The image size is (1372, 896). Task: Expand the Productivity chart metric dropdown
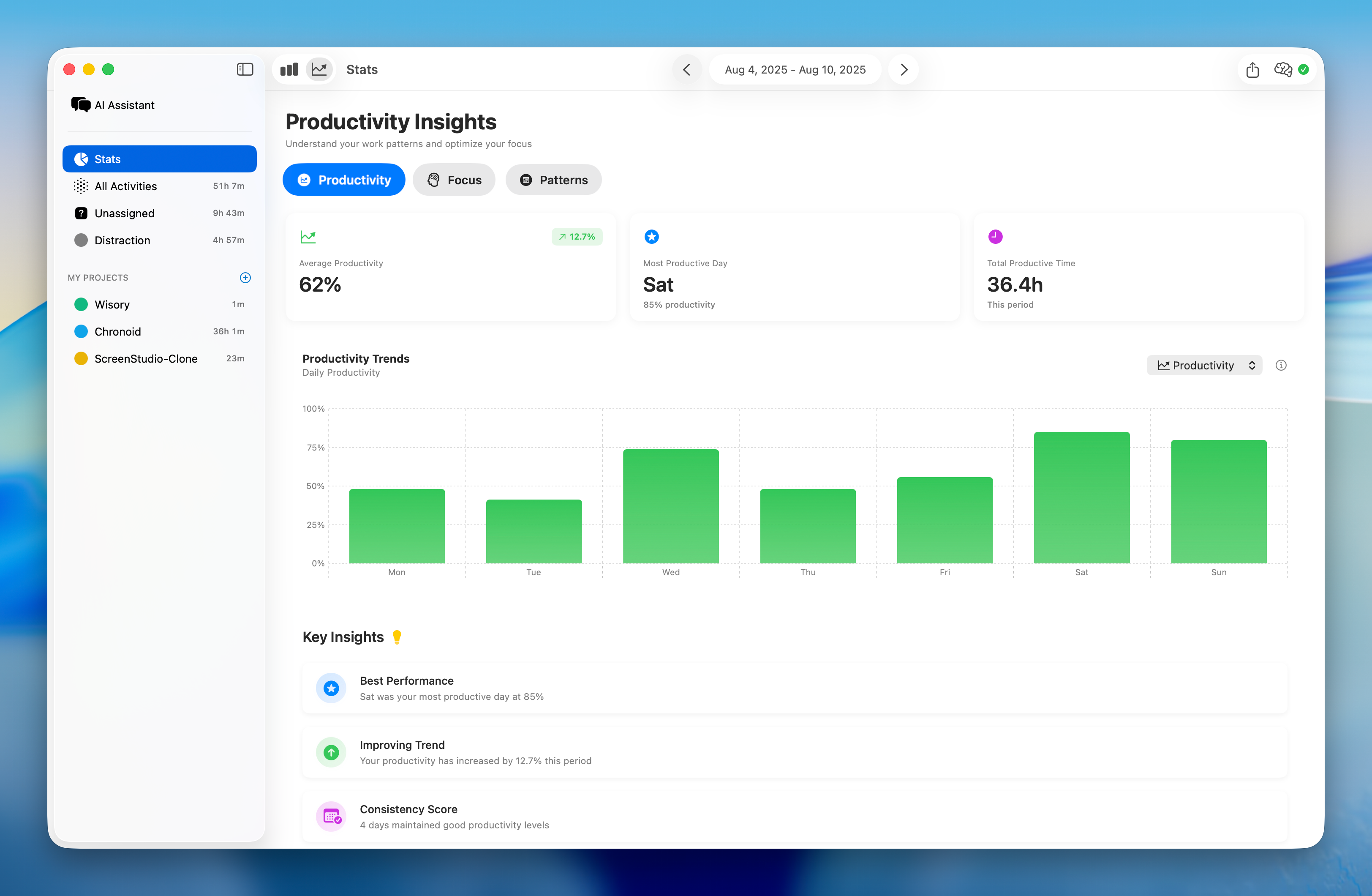tap(1205, 365)
